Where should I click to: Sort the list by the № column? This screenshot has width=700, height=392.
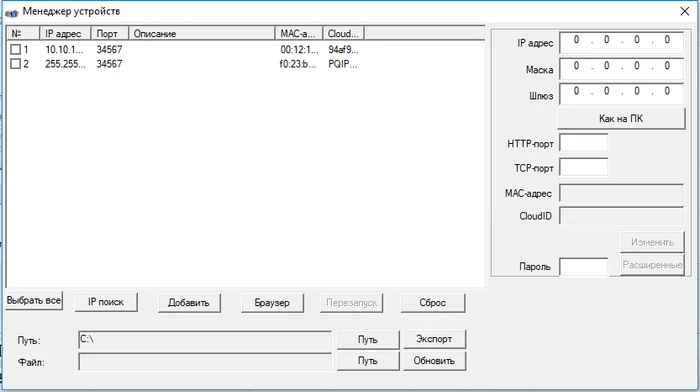coord(24,33)
